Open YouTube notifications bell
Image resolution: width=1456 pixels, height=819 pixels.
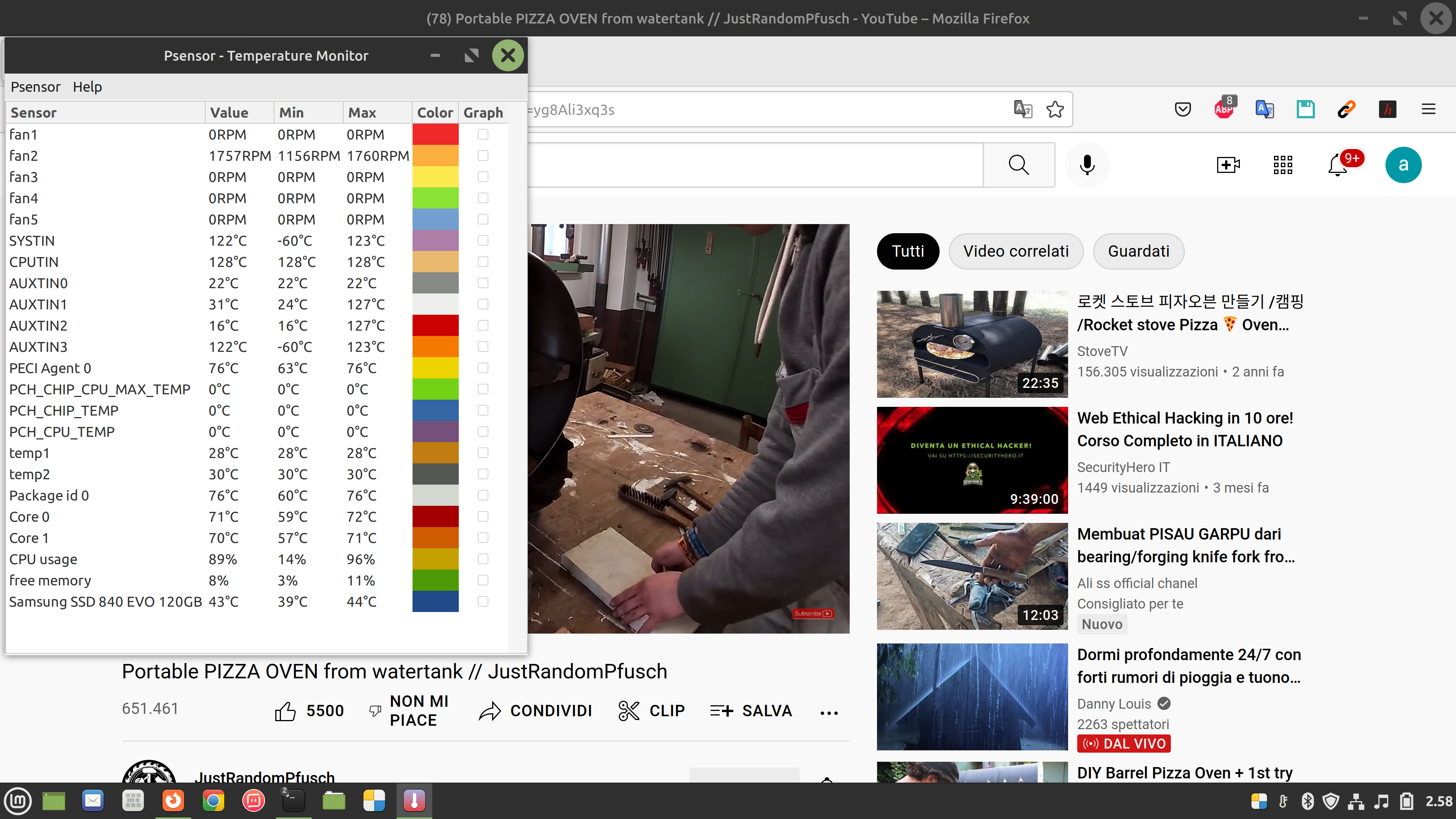coord(1338,165)
